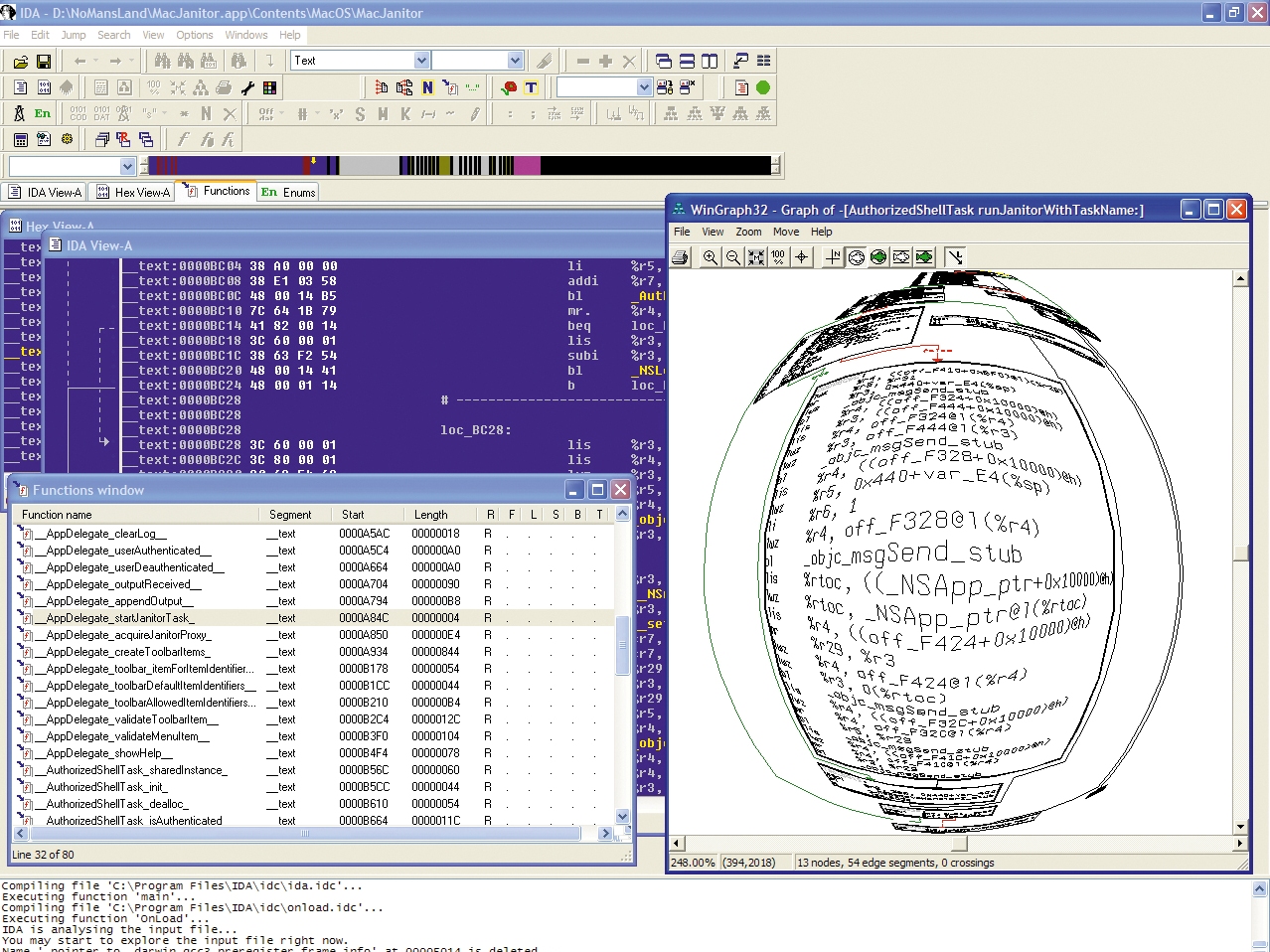The width and height of the screenshot is (1270, 952).
Task: Click the tile windows vertically icon
Action: (x=710, y=62)
